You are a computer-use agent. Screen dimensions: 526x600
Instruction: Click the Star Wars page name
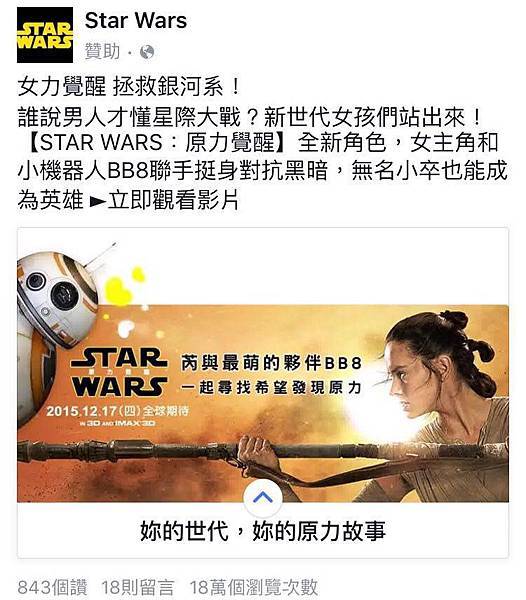tap(136, 20)
